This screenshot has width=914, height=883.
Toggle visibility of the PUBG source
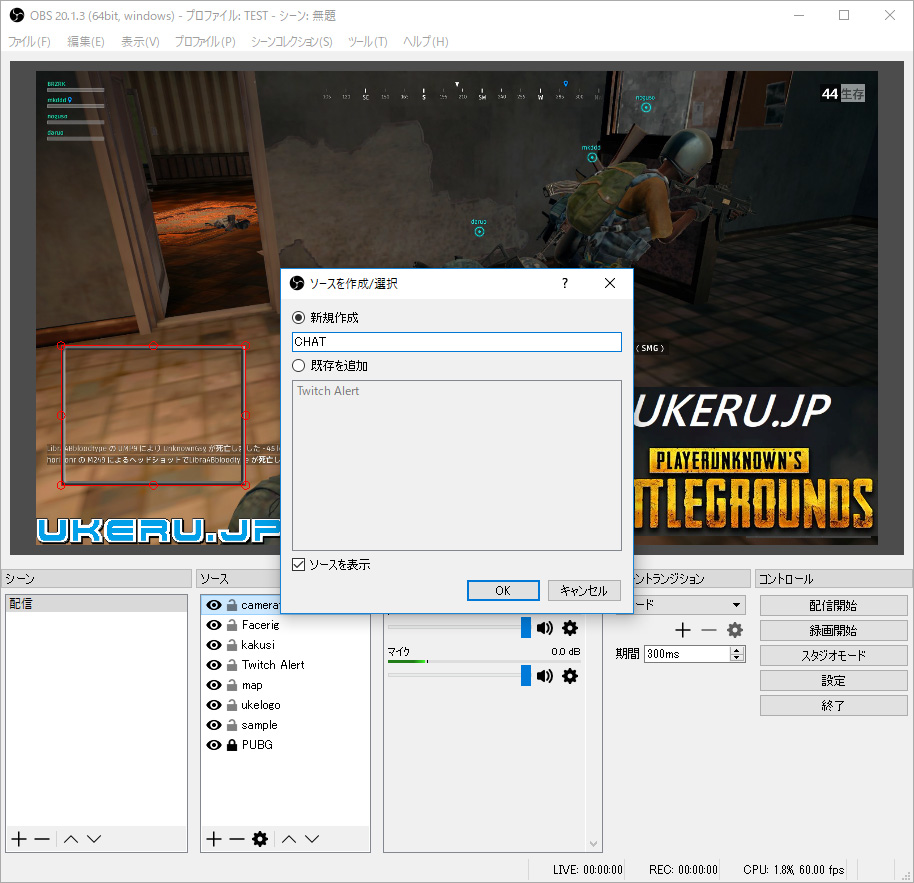coord(213,745)
